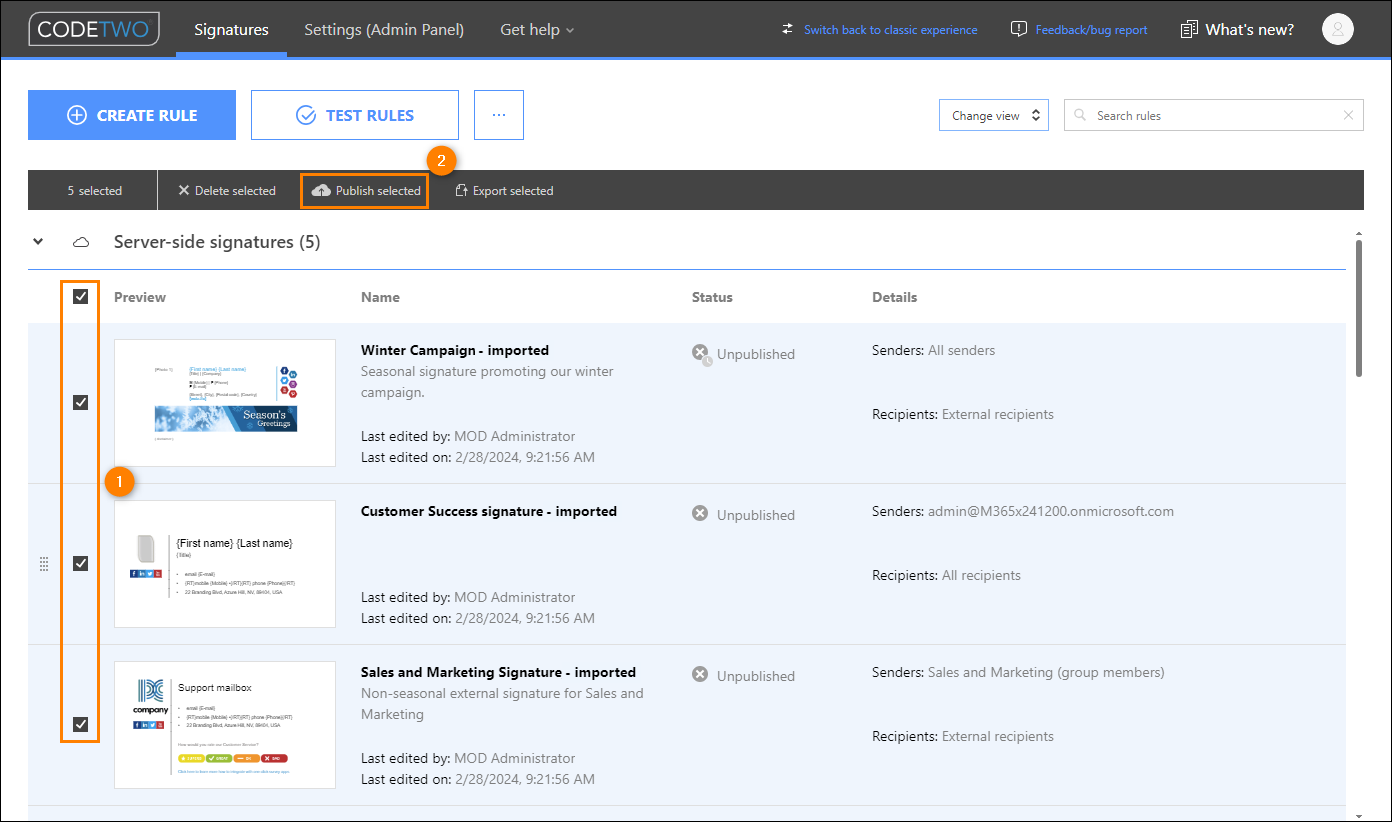Click the Export selected icon

(x=461, y=190)
